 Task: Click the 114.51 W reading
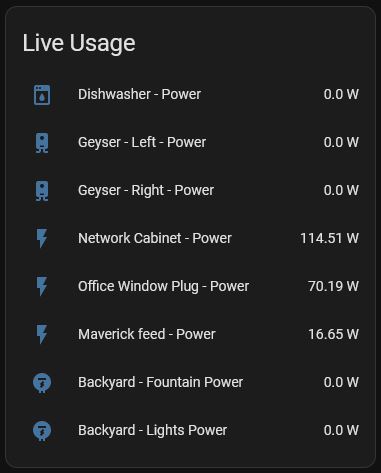[329, 238]
